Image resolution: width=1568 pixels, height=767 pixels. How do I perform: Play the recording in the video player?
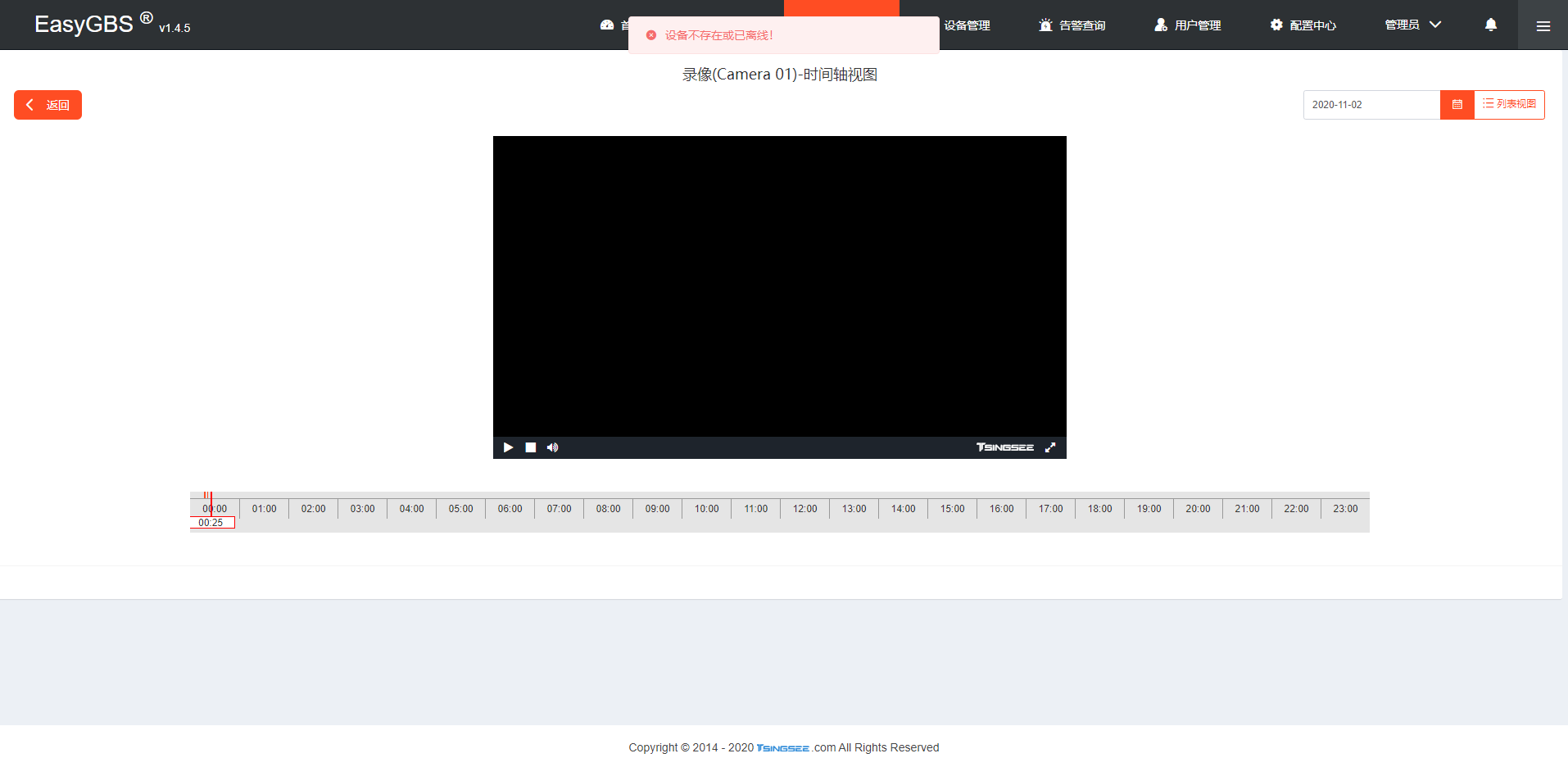pos(508,447)
